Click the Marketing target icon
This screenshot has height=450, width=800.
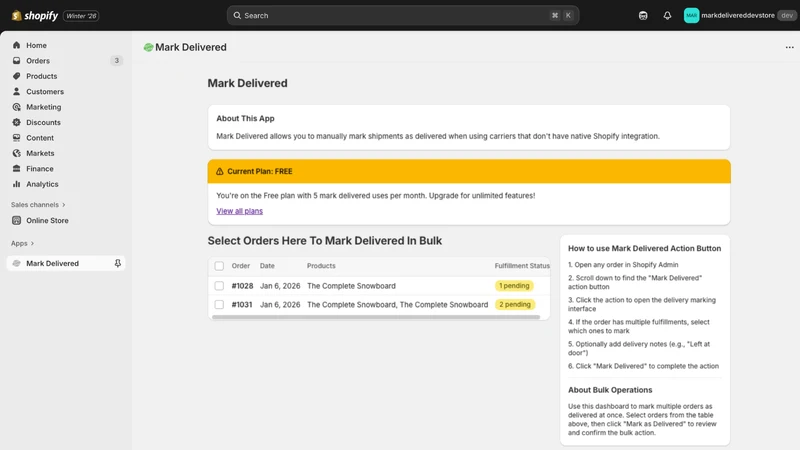point(16,107)
